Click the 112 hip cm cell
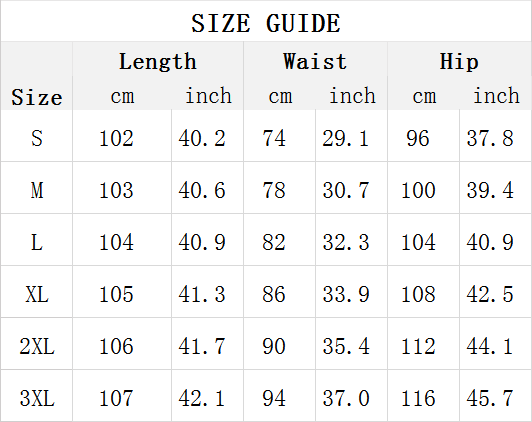The image size is (532, 422). coord(418,346)
